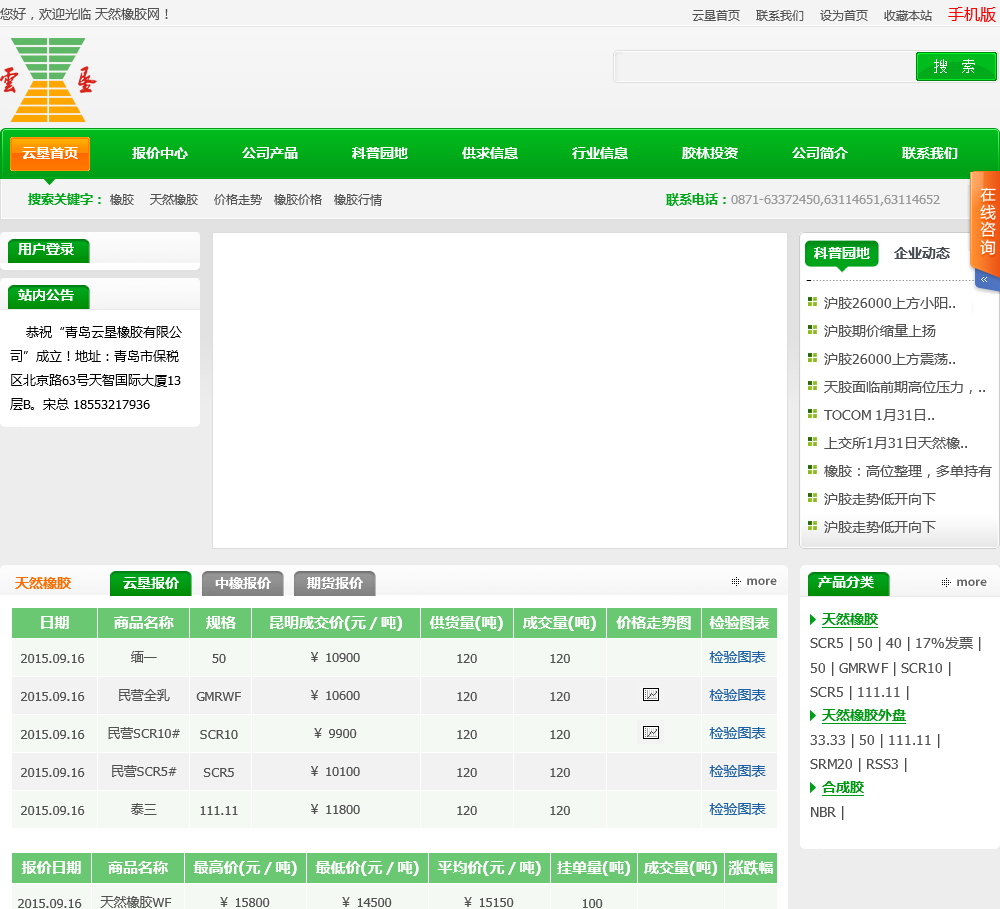Open 合成胶 product category
Image resolution: width=1000 pixels, height=909 pixels.
pos(842,787)
